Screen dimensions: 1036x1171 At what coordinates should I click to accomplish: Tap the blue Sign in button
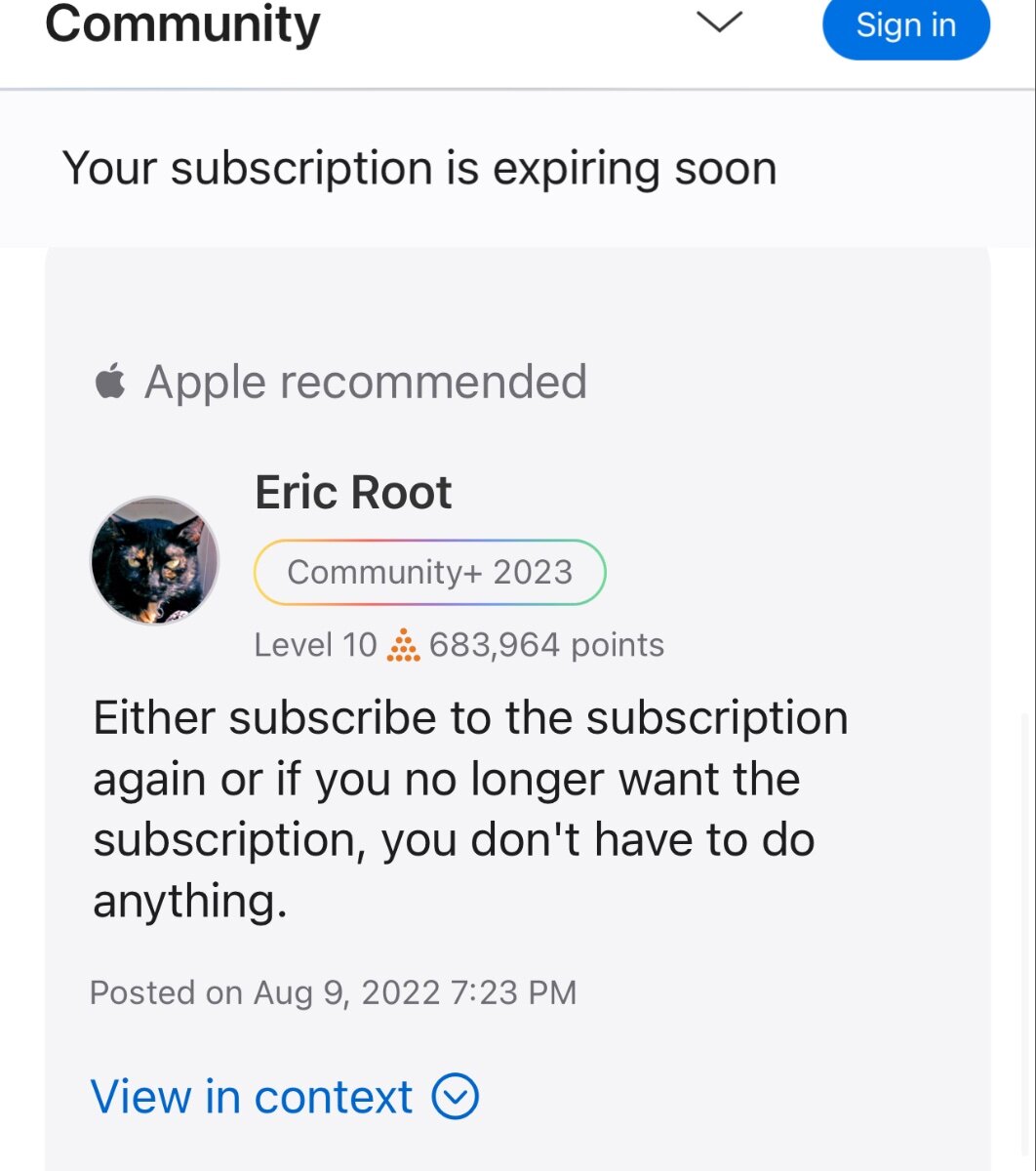coord(906,26)
